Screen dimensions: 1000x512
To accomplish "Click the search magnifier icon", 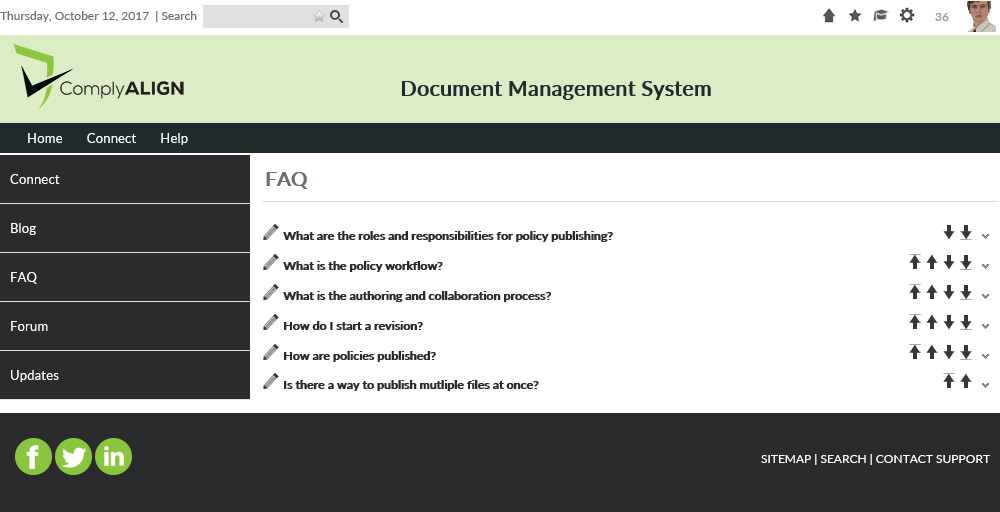I will pyautogui.click(x=337, y=17).
